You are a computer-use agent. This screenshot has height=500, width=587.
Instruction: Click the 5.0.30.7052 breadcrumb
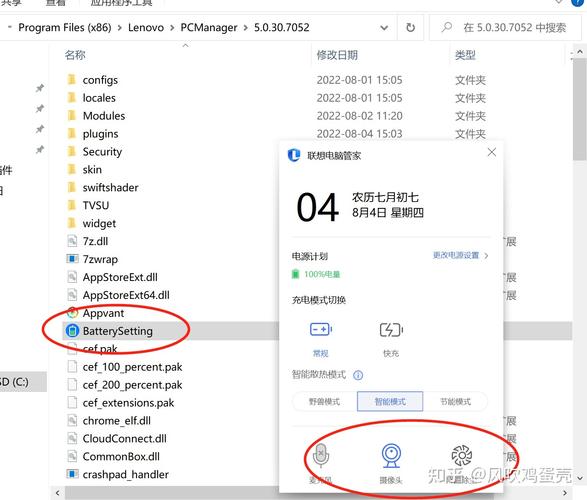pos(282,28)
